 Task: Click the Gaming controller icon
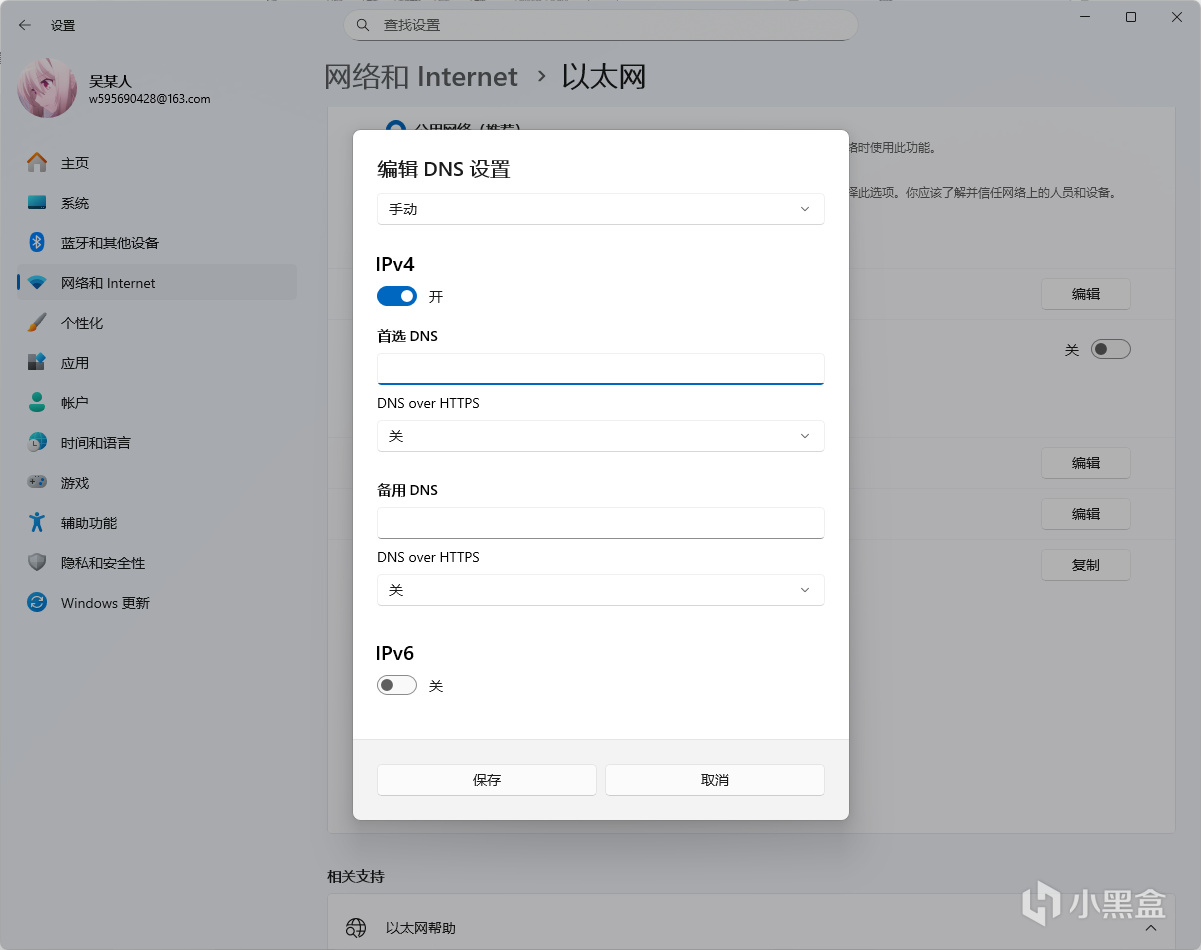[x=37, y=483]
